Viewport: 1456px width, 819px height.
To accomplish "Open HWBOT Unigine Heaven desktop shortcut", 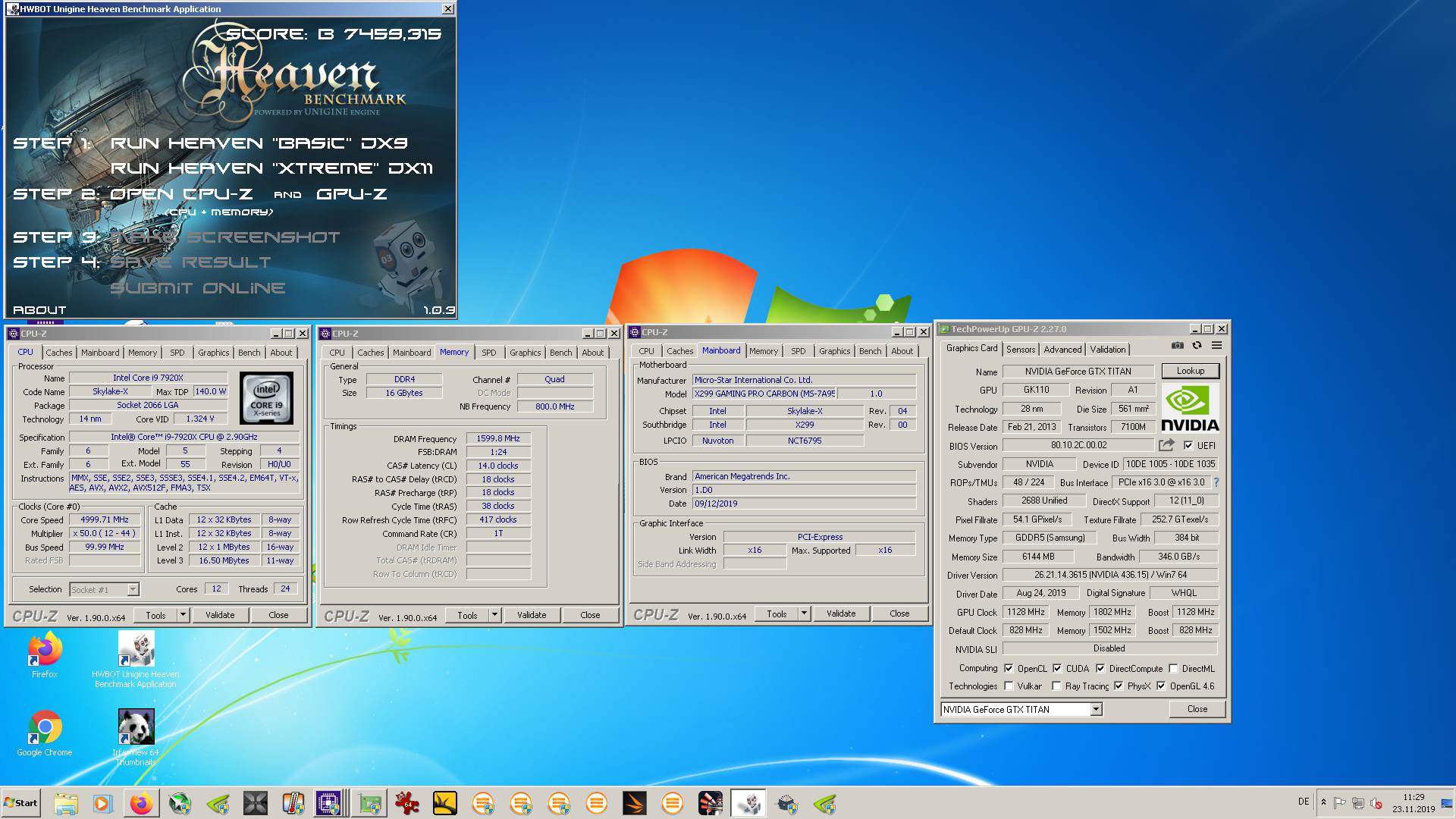I will click(136, 660).
